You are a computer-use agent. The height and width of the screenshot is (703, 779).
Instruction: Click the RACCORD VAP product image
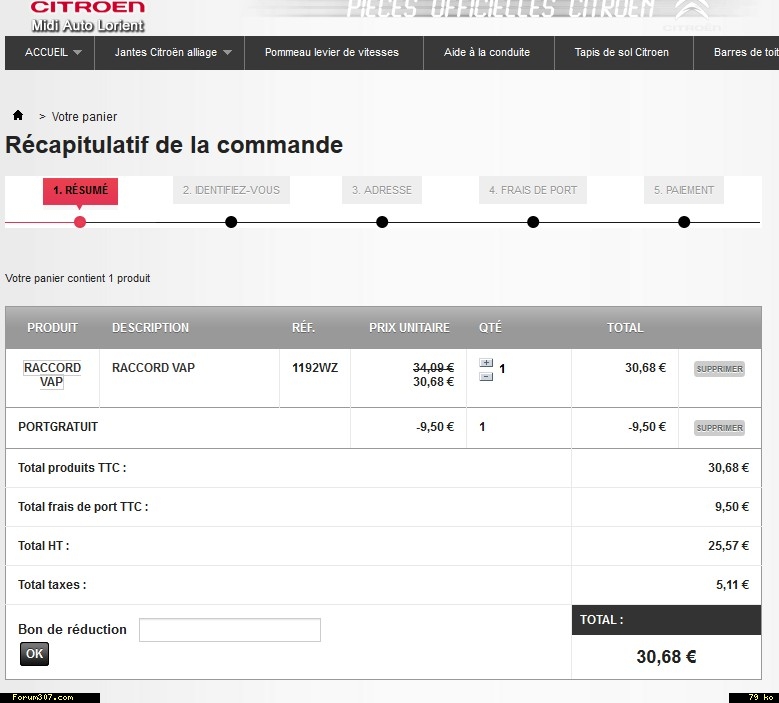52,374
